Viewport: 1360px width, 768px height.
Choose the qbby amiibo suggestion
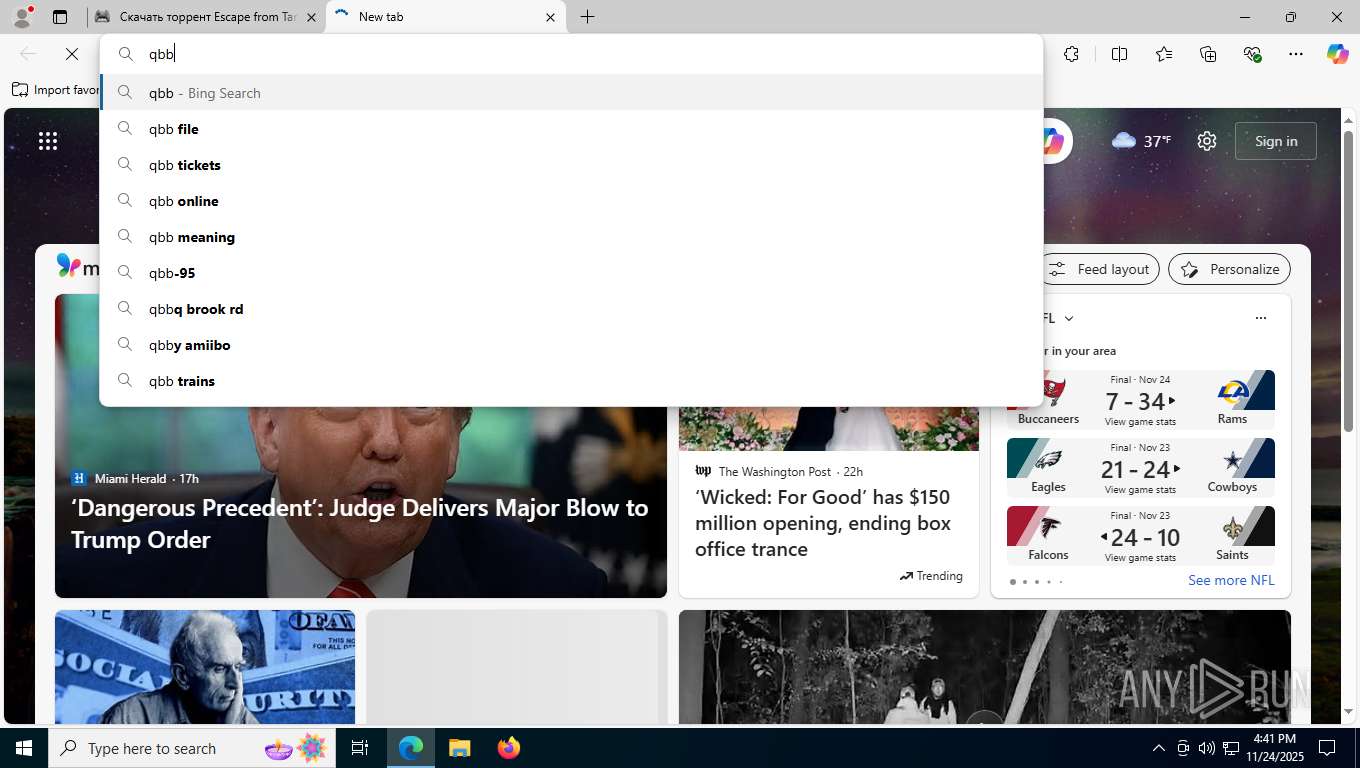(x=571, y=345)
